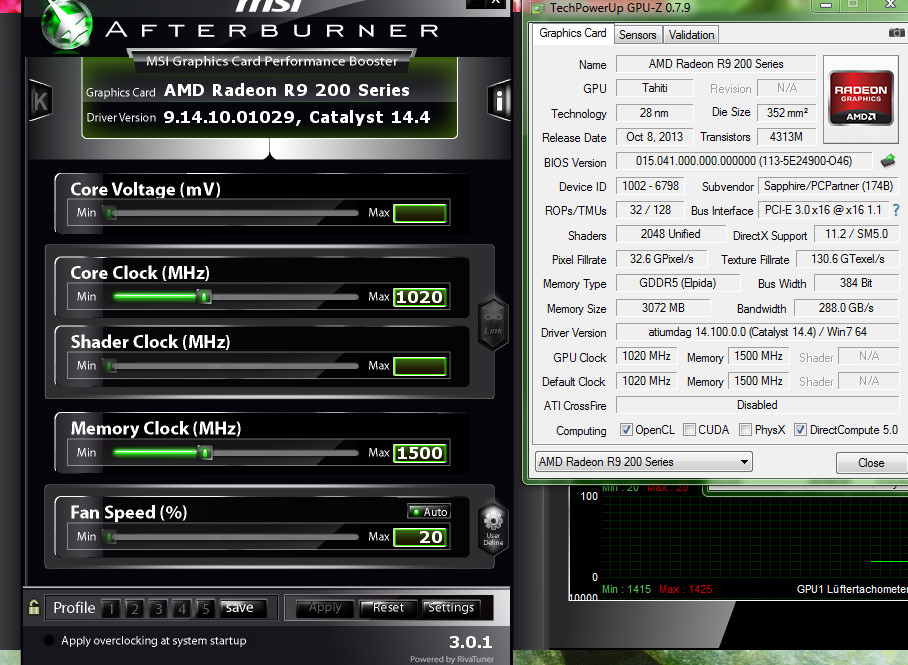Click the Radeon Graphics AMD logo
908x665 pixels.
(861, 99)
